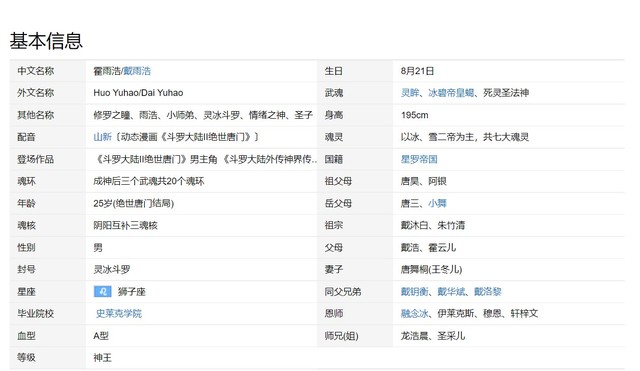Select the 成神后三个武魂共20个魂环 value
The height and width of the screenshot is (371, 640).
tap(149, 181)
